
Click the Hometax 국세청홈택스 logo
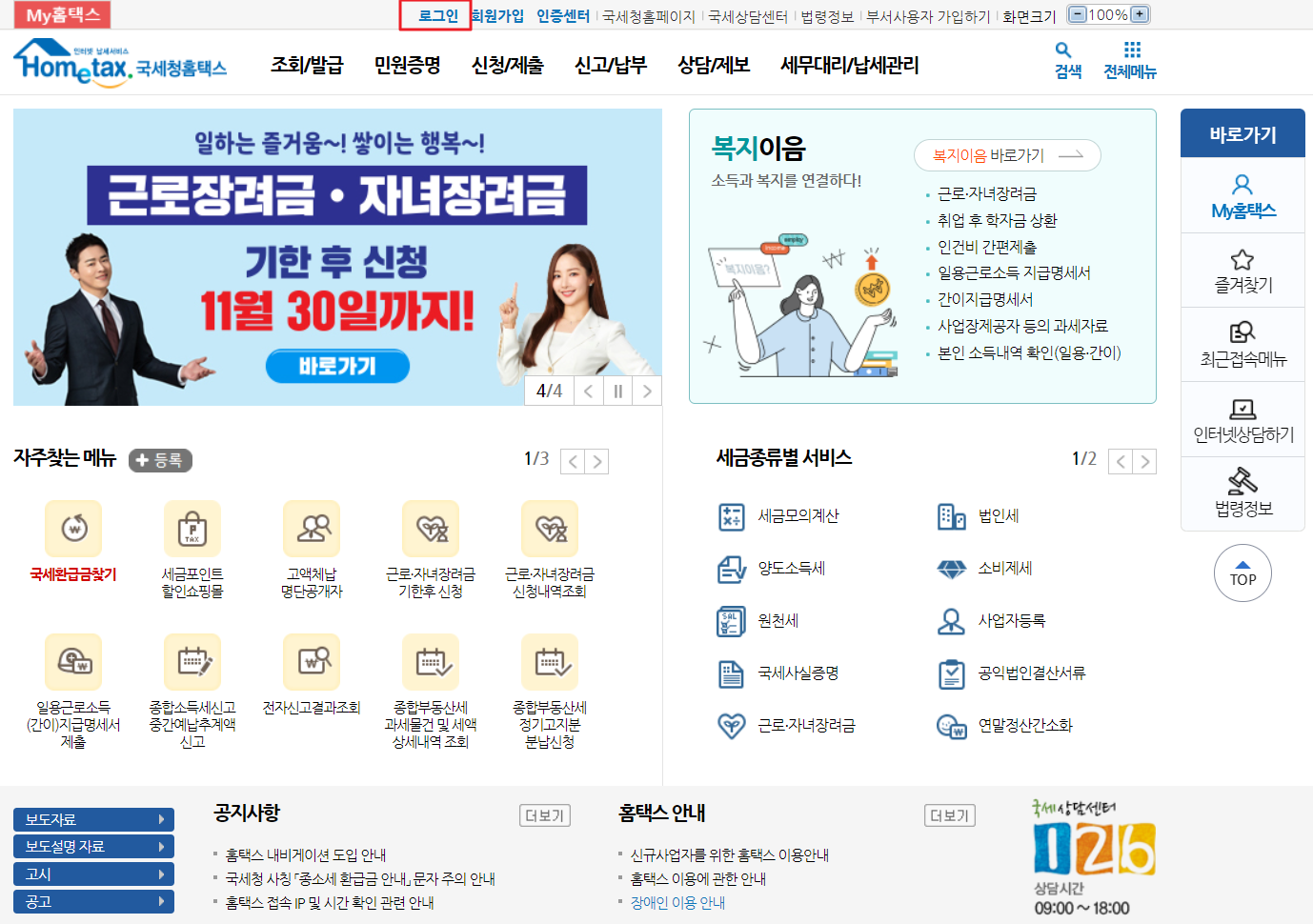[120, 63]
